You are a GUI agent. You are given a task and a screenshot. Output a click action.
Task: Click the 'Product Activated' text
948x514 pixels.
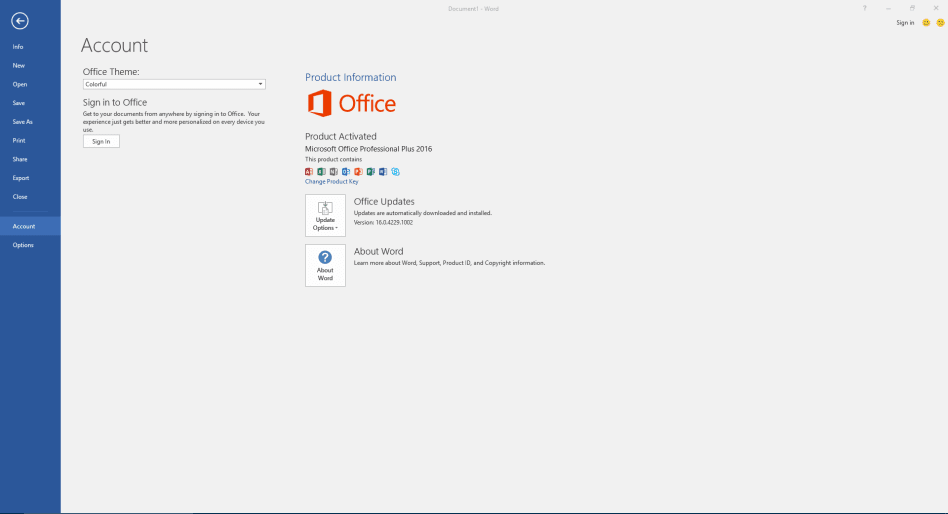point(340,137)
